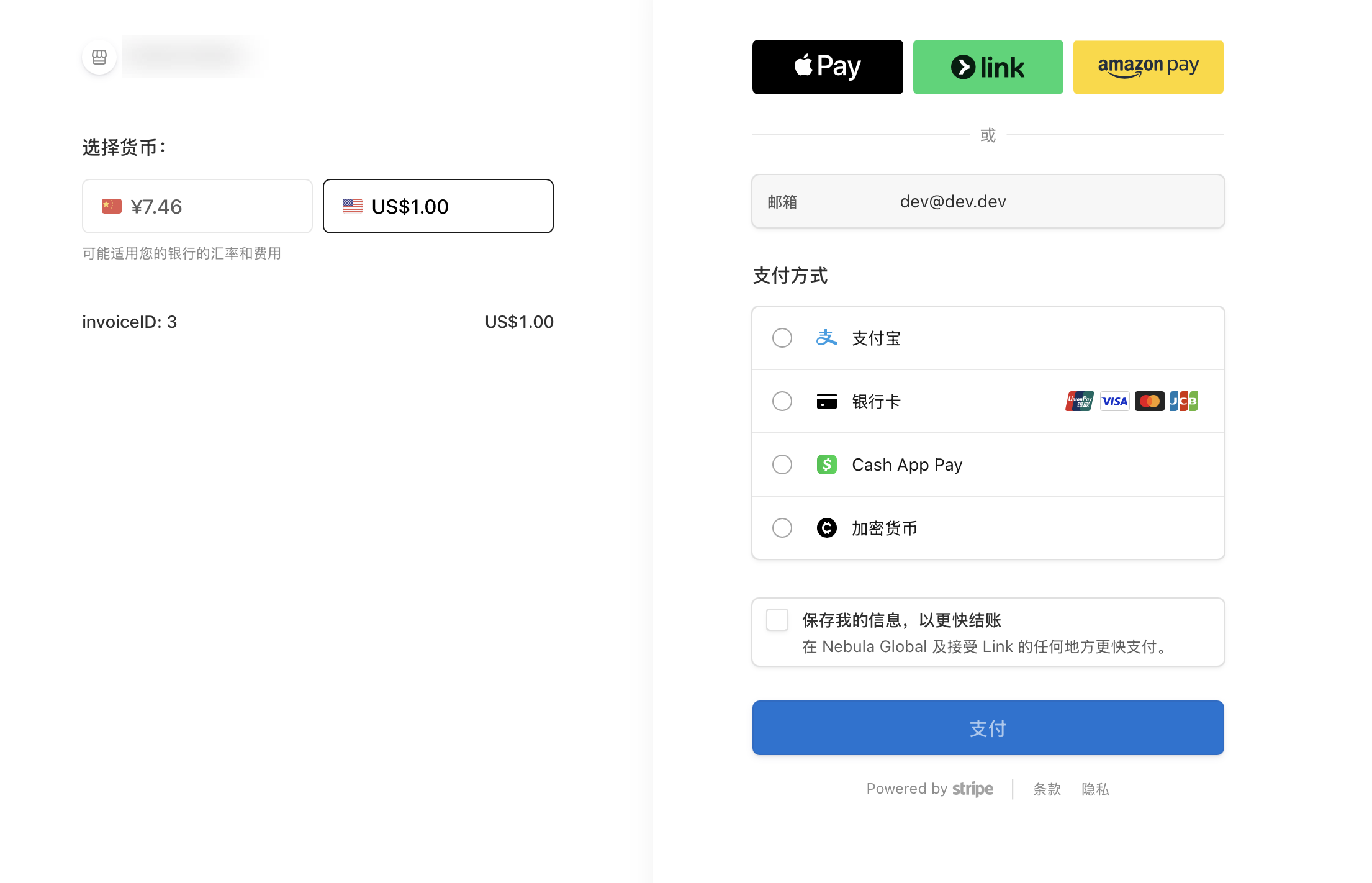This screenshot has height=883, width=1372.
Task: Click the US flag icon
Action: (x=353, y=206)
